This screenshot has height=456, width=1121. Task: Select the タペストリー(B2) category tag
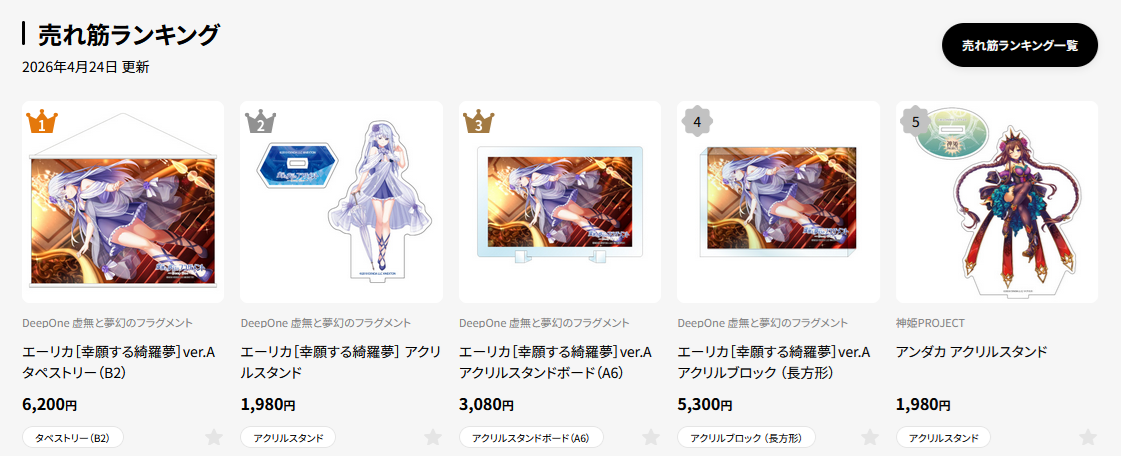[73, 437]
